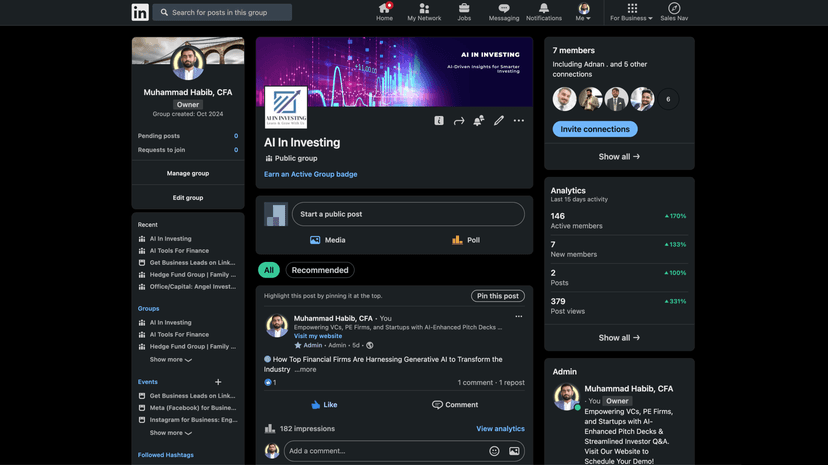Click Edit group
The image size is (828, 465).
point(188,198)
